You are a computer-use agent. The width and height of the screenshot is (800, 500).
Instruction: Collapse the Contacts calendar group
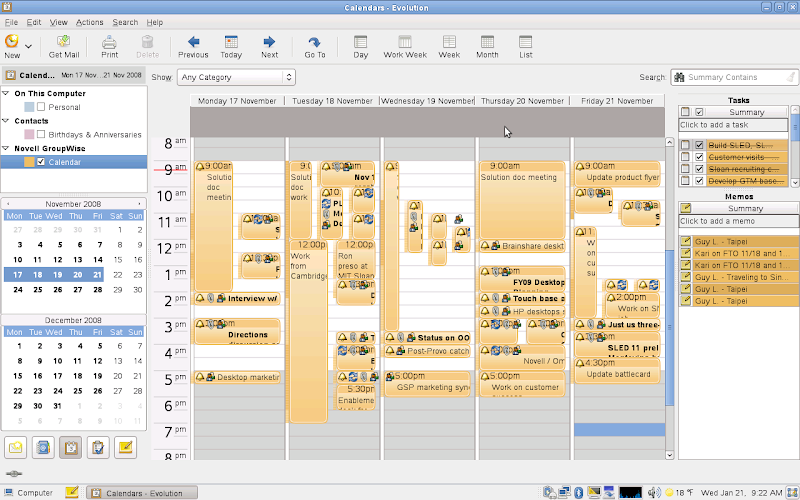(x=6, y=121)
